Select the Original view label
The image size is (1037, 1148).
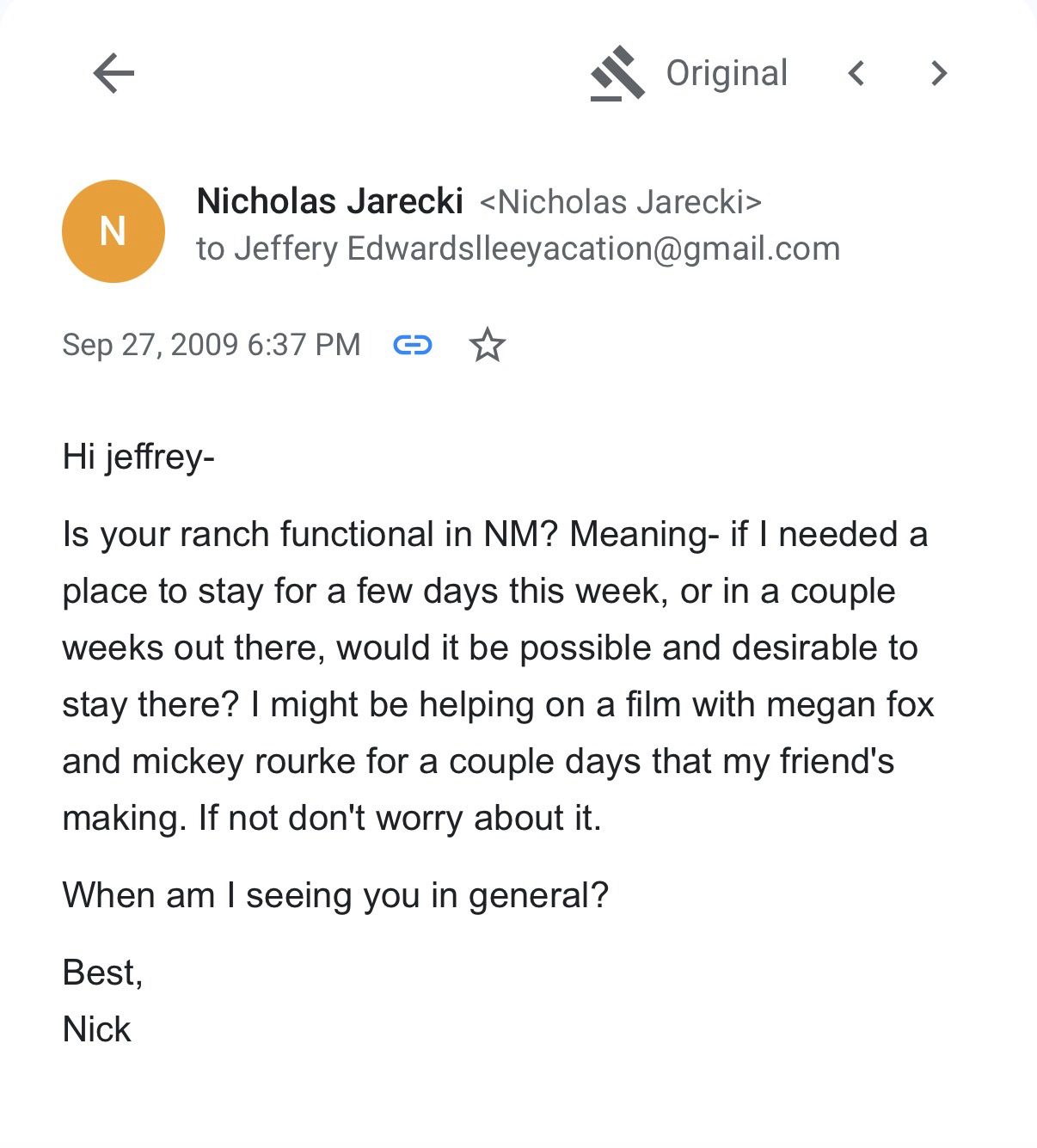727,73
